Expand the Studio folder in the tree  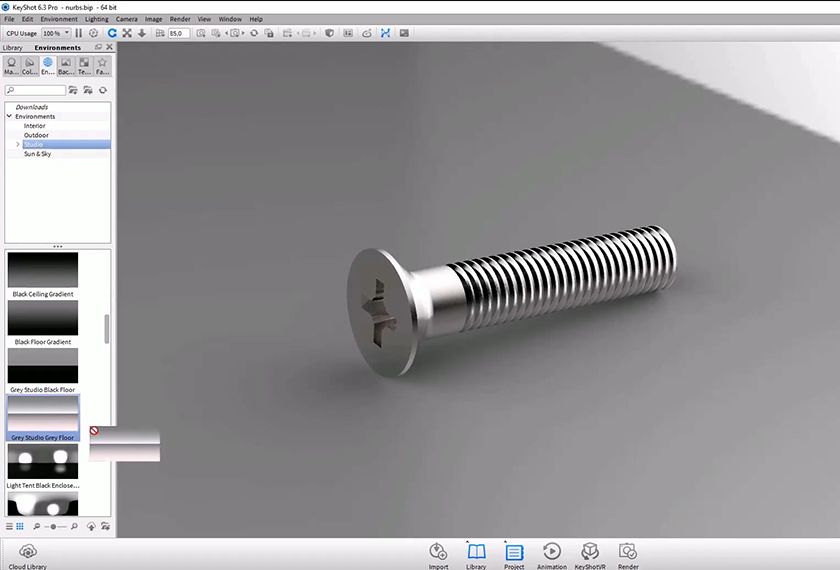click(x=17, y=145)
